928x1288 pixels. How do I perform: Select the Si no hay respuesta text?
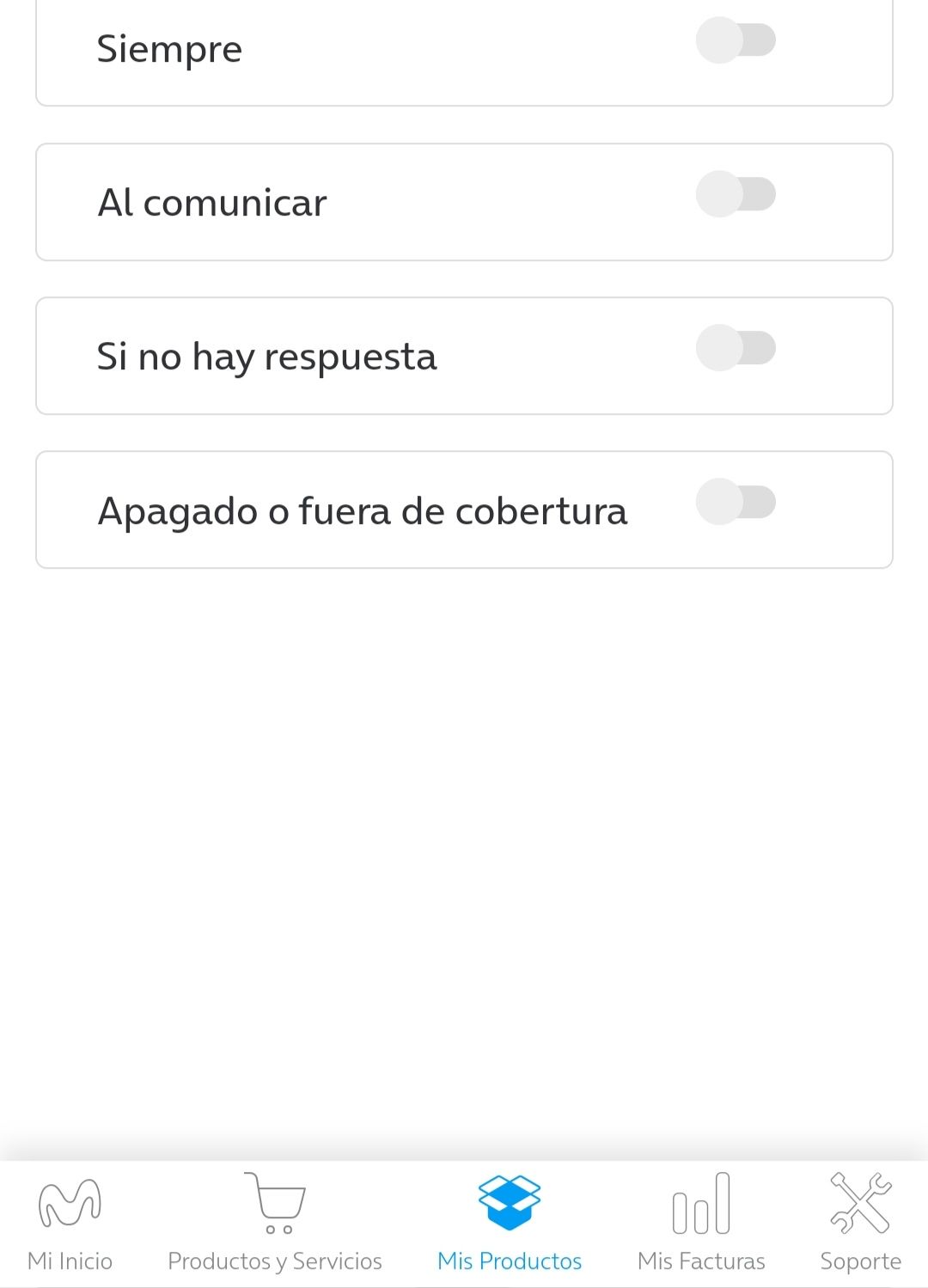click(x=266, y=357)
